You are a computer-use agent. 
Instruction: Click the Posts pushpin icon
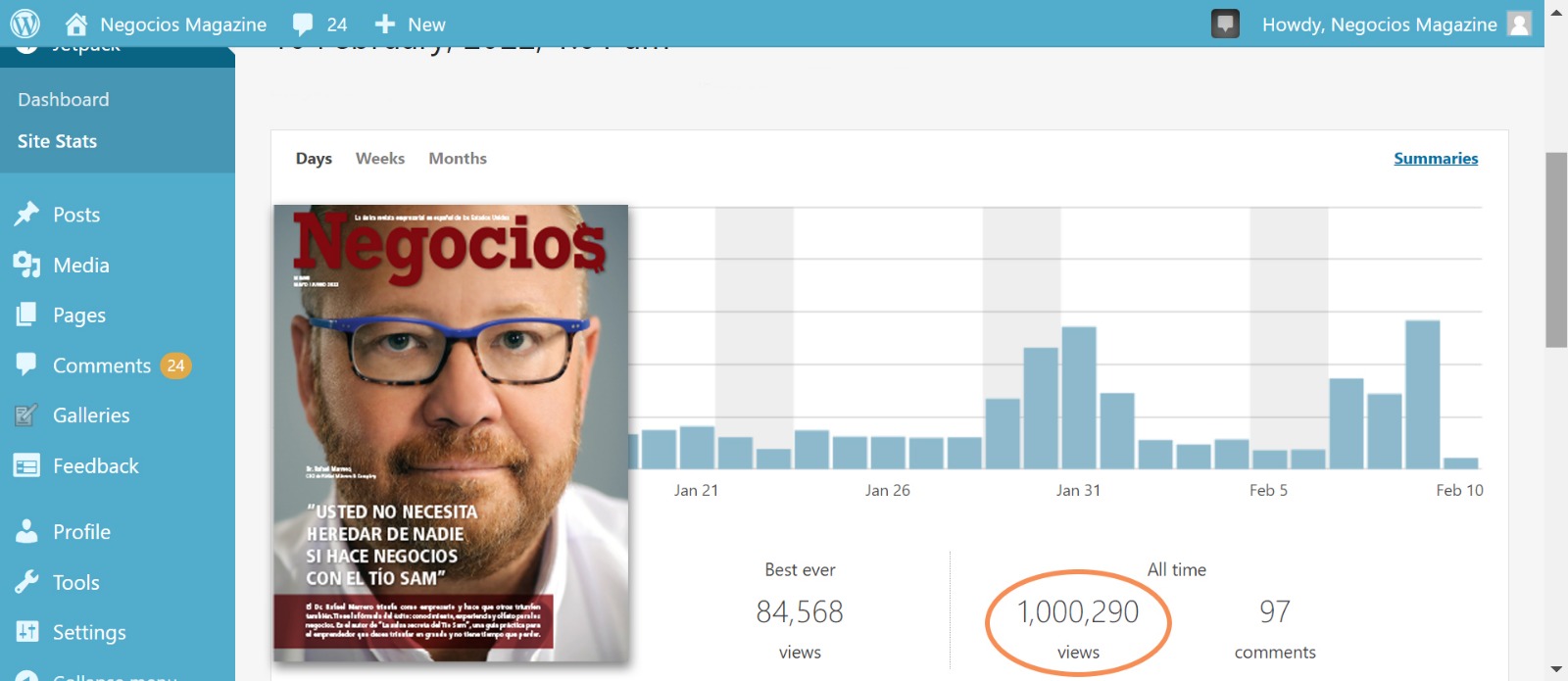pyautogui.click(x=26, y=214)
